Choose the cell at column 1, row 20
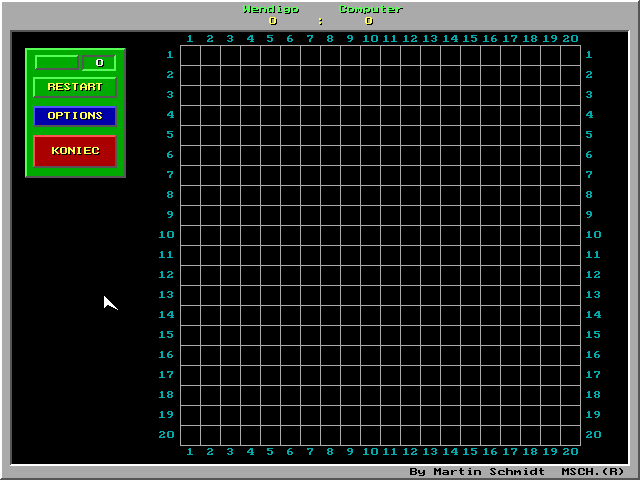Image resolution: width=640 pixels, height=480 pixels. point(190,435)
